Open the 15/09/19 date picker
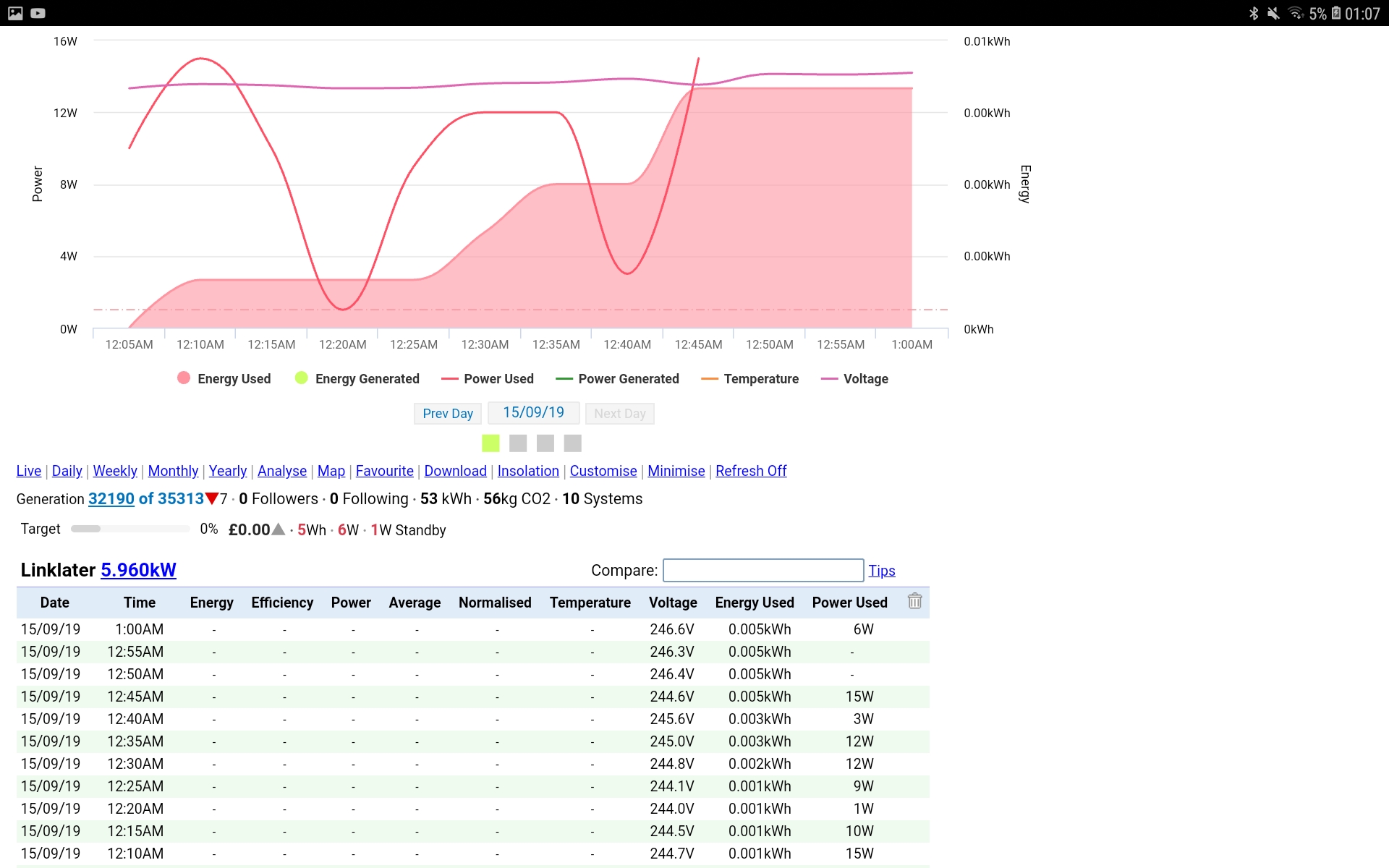 pos(533,412)
